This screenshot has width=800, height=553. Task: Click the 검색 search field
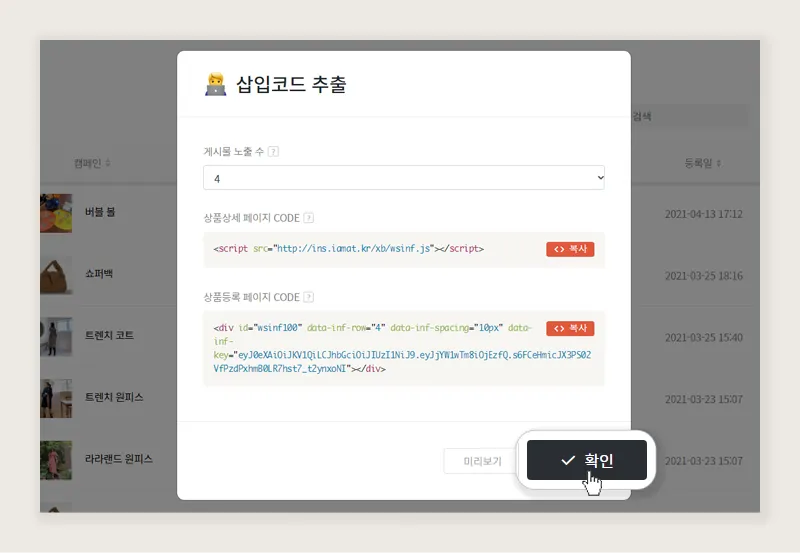coord(690,116)
